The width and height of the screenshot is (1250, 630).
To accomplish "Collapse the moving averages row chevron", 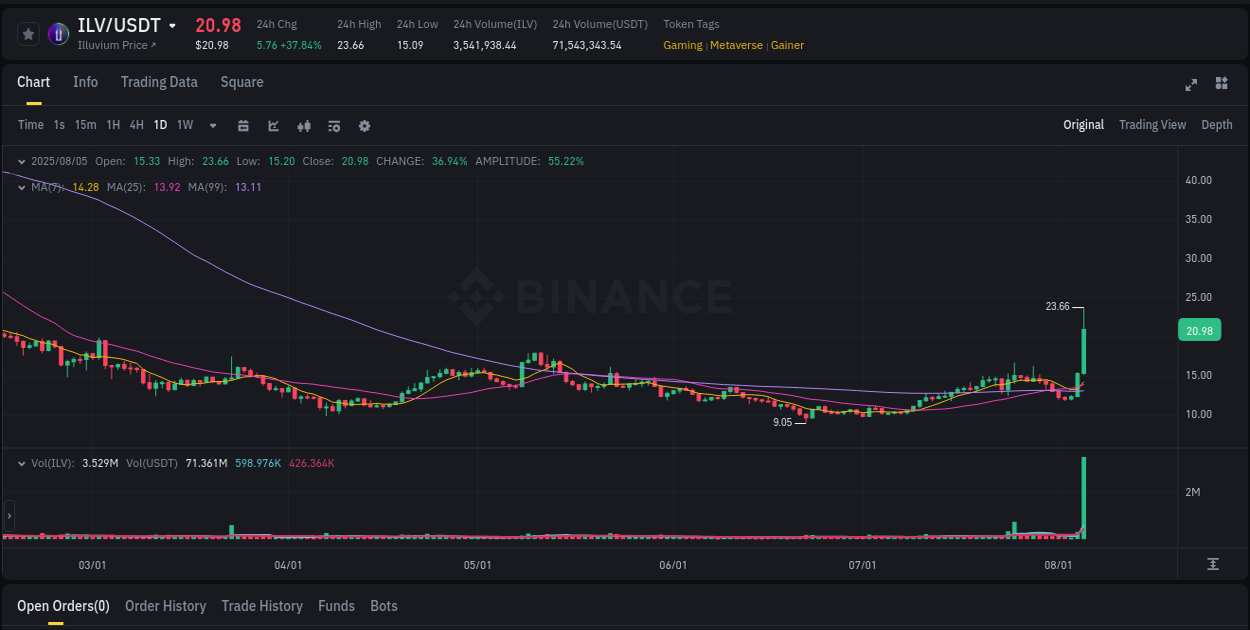I will click(x=21, y=187).
